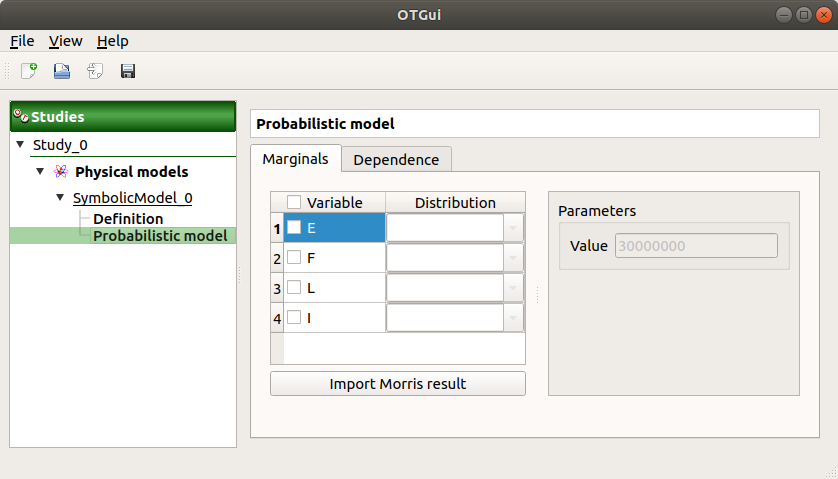Maximize the OTGui window
Viewport: 838px width, 479px height.
coord(804,15)
